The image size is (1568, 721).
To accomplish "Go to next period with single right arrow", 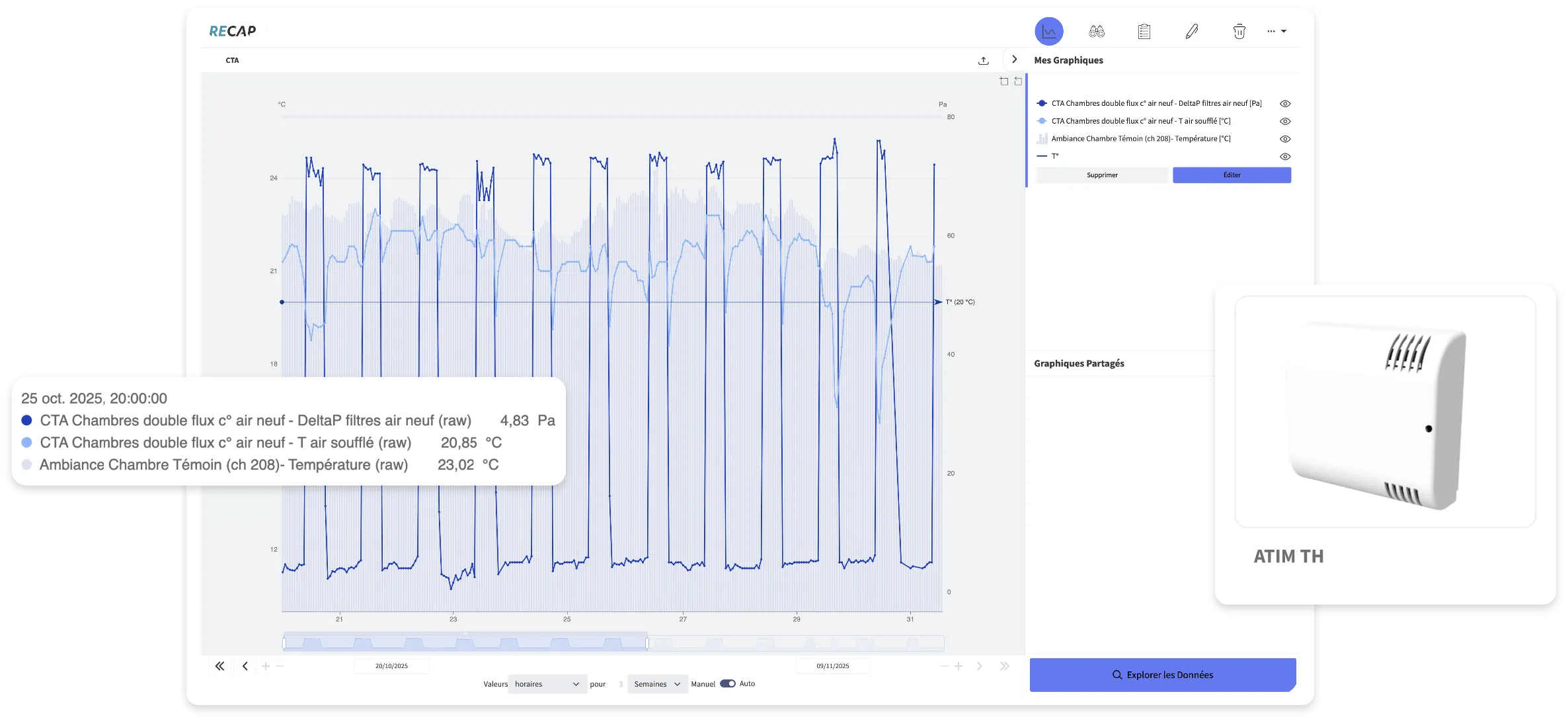I will click(x=980, y=666).
